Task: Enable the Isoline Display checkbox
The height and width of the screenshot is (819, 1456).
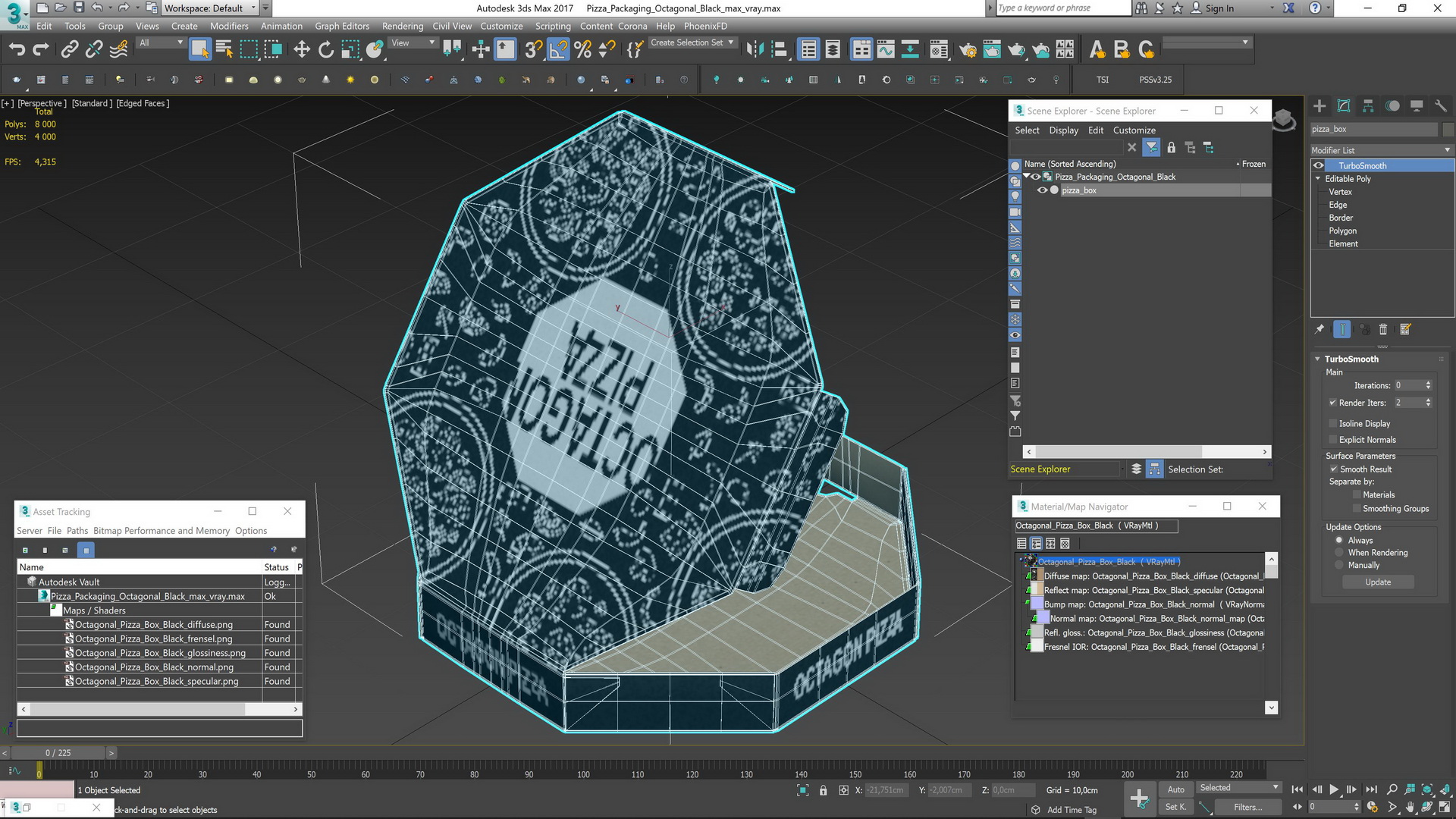Action: pyautogui.click(x=1332, y=423)
